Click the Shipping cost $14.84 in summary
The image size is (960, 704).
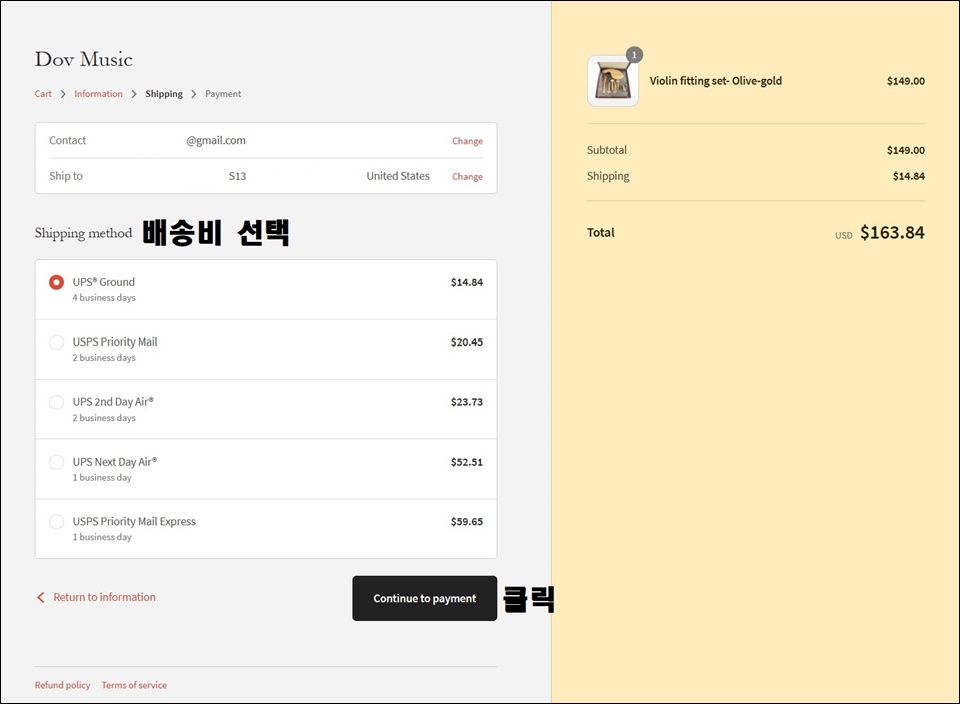909,176
